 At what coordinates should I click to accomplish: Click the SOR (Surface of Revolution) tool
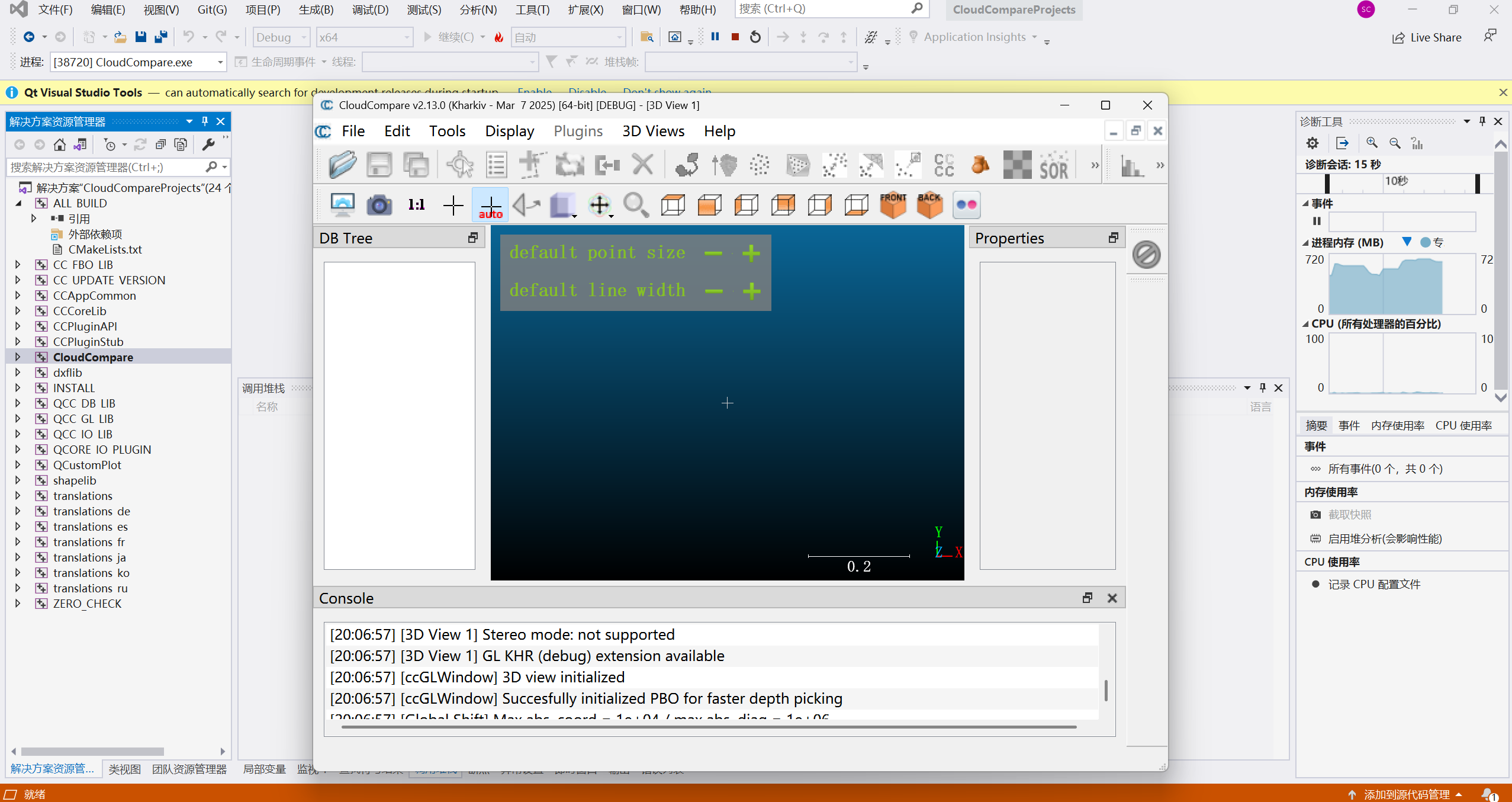1052,166
